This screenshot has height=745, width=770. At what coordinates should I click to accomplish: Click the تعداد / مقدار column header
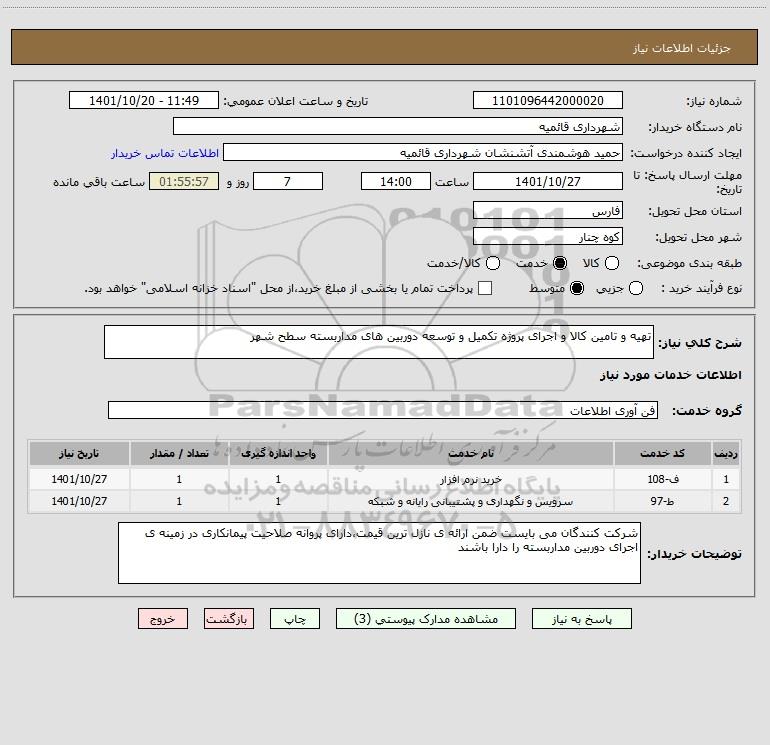179,453
